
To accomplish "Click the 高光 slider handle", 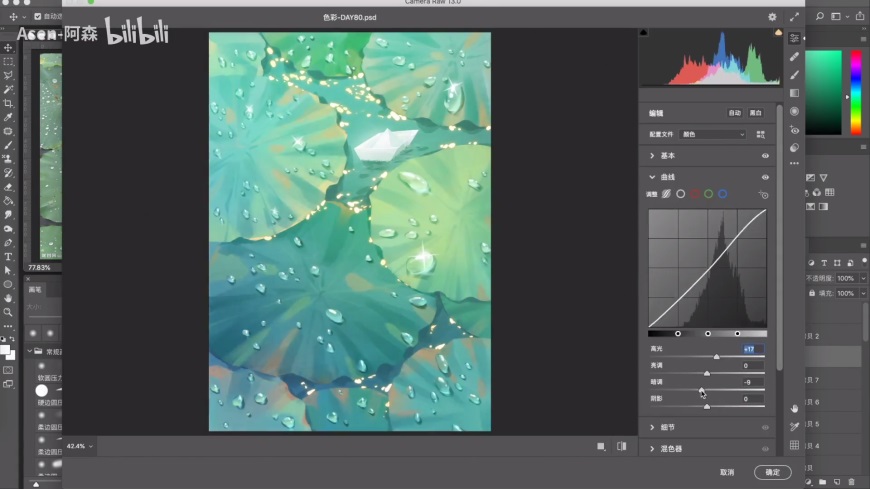I will click(x=716, y=356).
